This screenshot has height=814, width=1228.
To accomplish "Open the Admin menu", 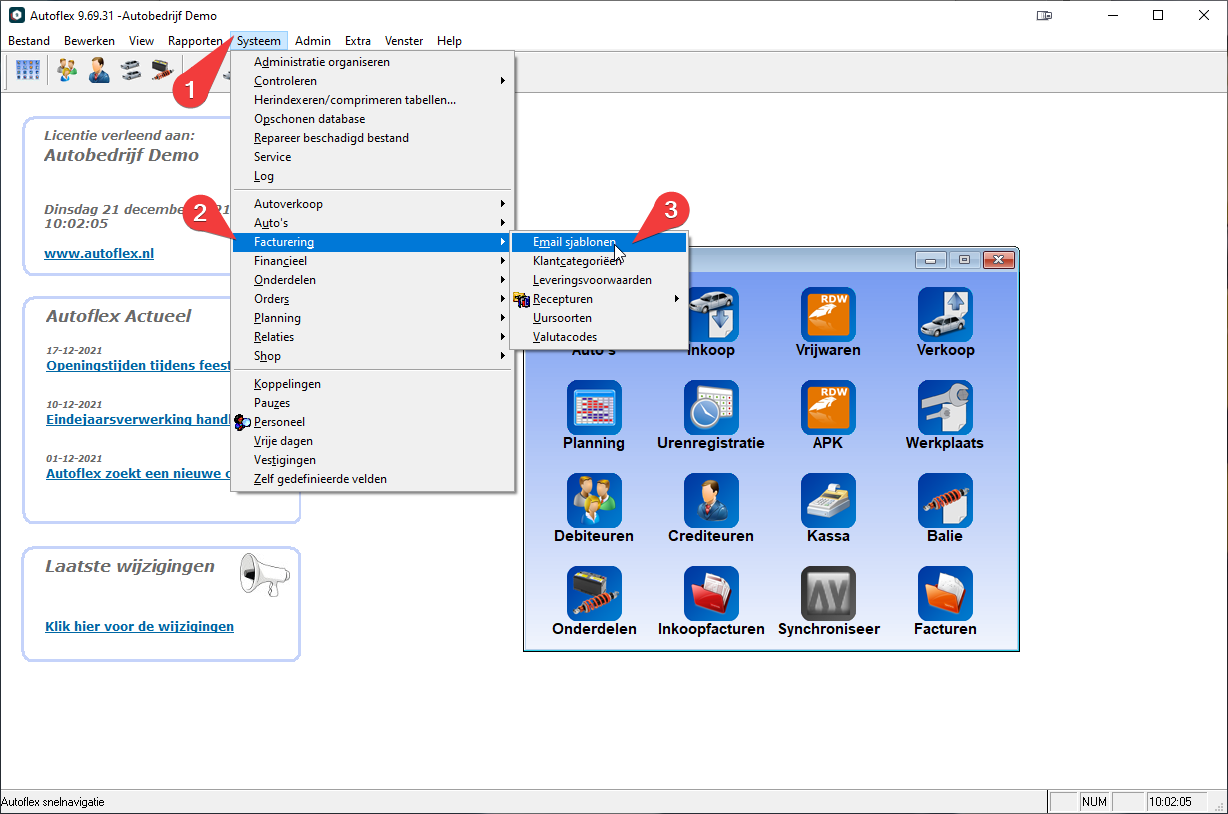I will (x=313, y=41).
